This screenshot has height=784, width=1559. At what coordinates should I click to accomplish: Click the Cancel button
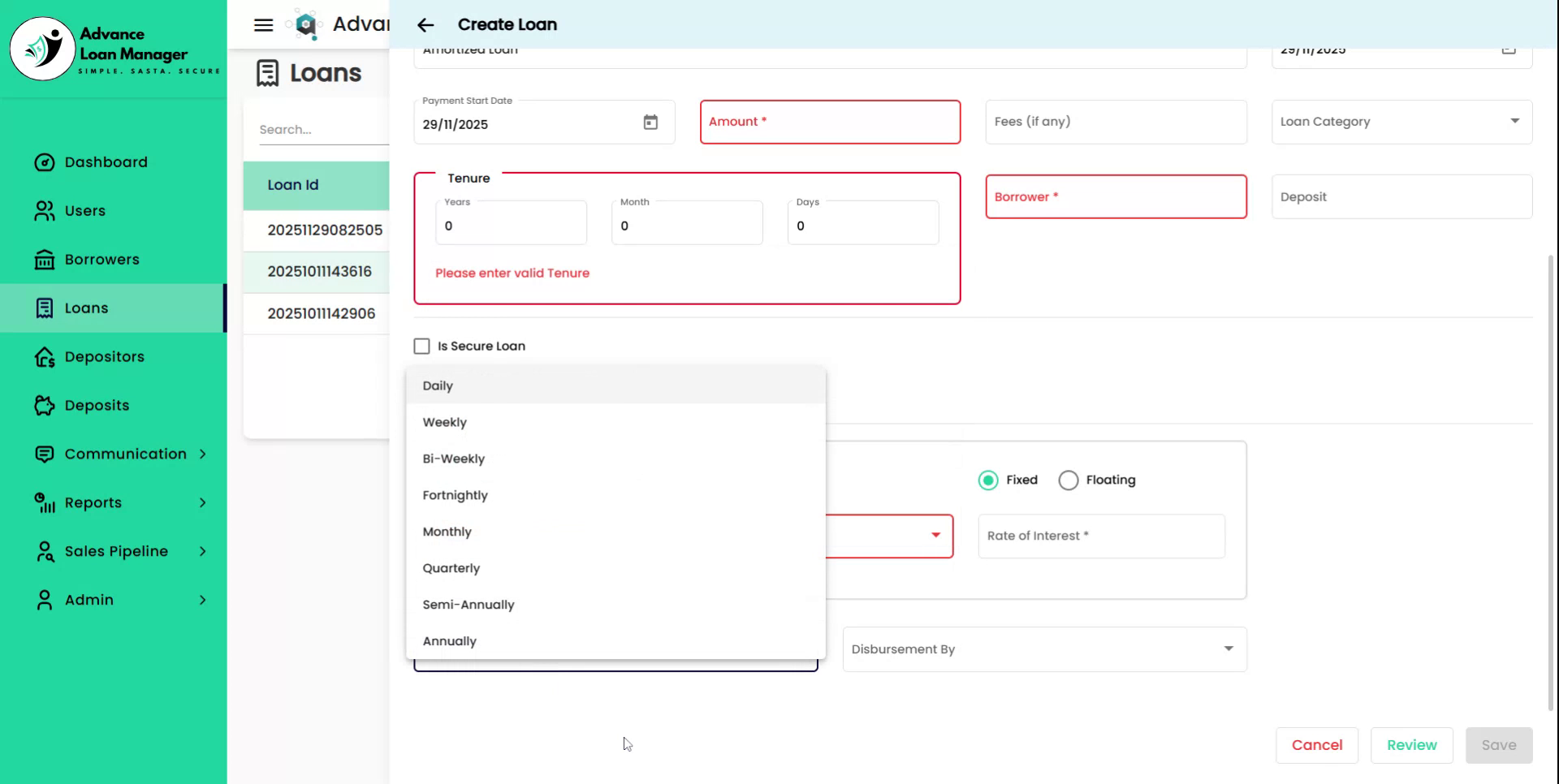point(1317,745)
